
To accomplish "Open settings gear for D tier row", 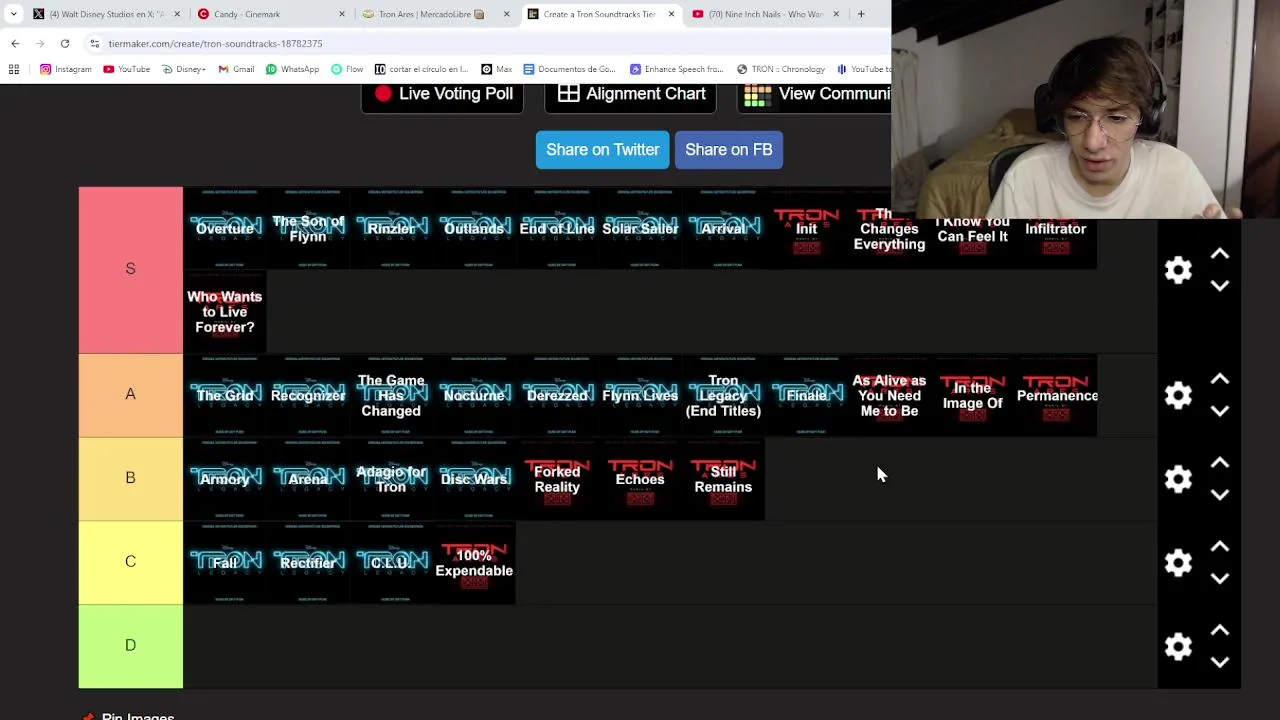I will tap(1178, 647).
